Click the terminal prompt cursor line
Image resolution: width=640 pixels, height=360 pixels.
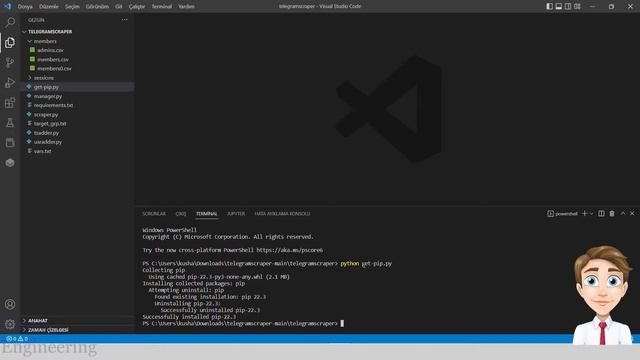click(243, 323)
